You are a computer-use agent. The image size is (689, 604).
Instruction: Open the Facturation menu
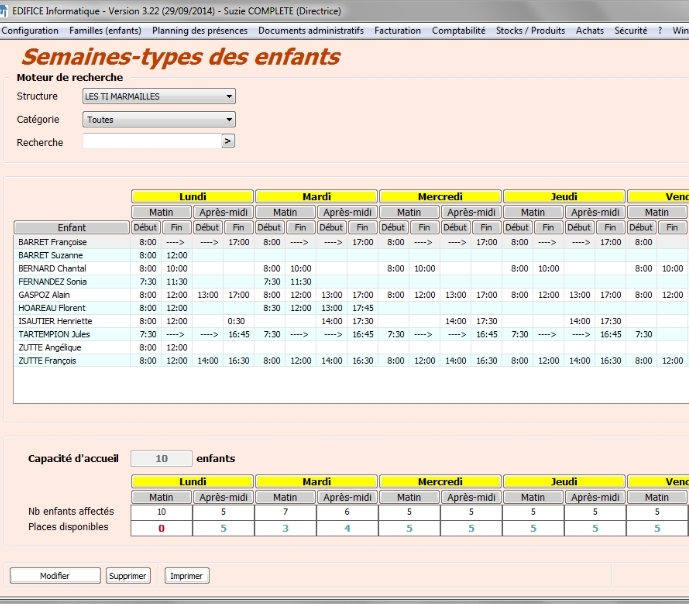[x=397, y=31]
